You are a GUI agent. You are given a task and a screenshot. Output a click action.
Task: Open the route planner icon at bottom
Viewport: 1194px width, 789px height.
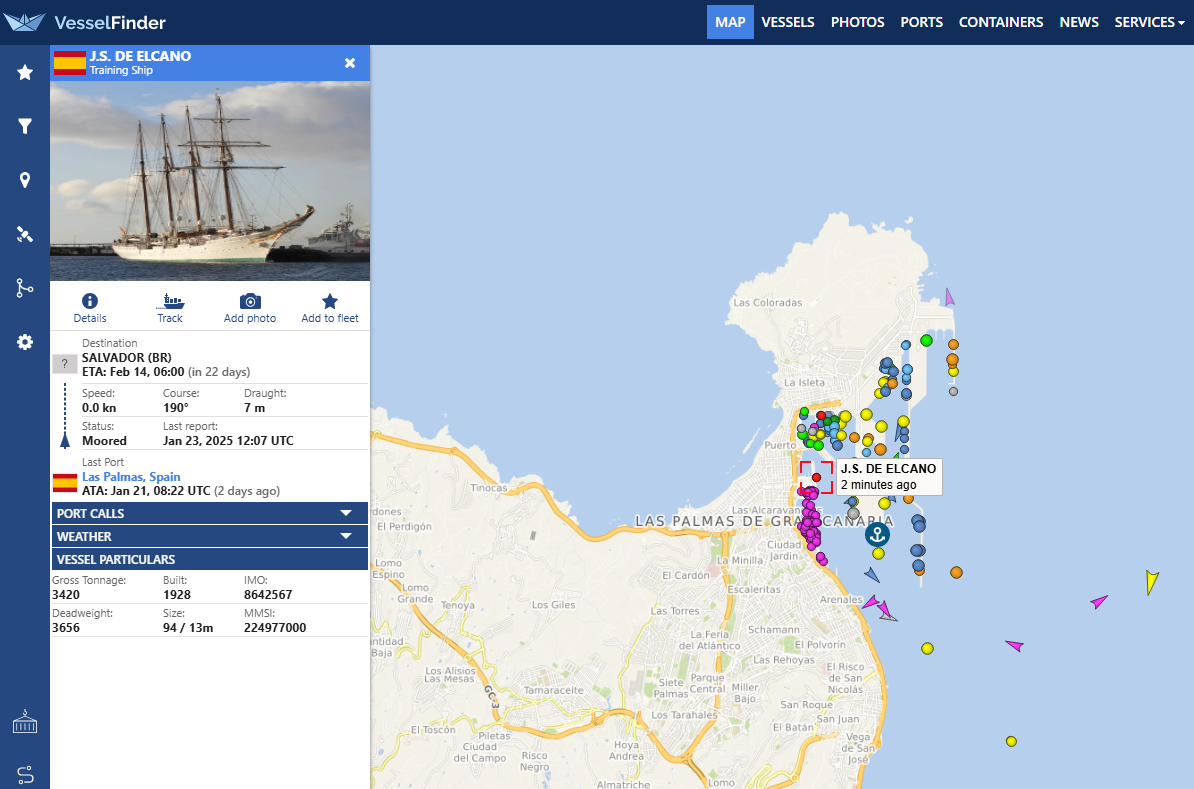(x=25, y=775)
